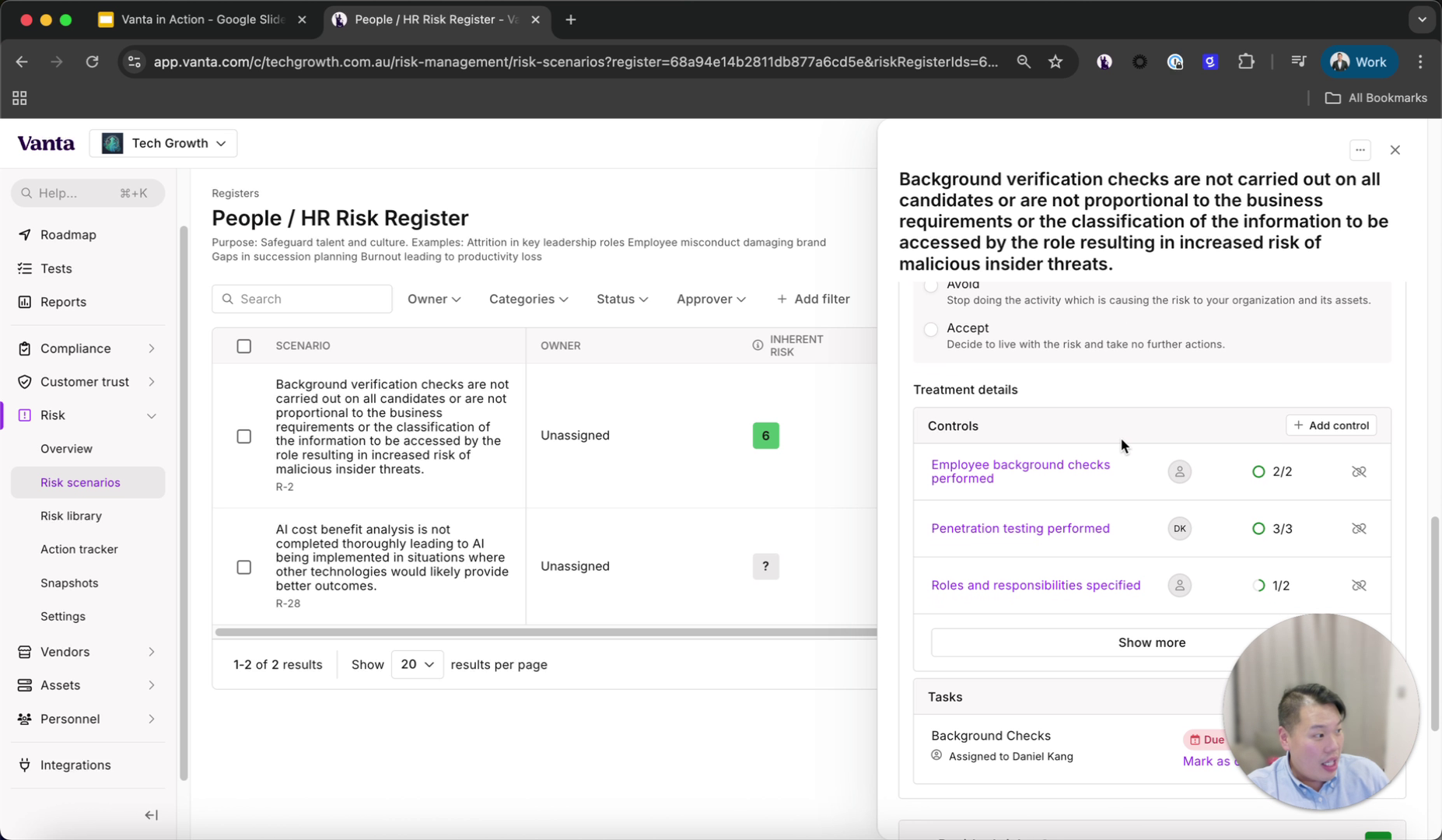Screen dimensions: 1442x840
Task: Select the Accept risk treatment radio button
Action: (x=930, y=329)
